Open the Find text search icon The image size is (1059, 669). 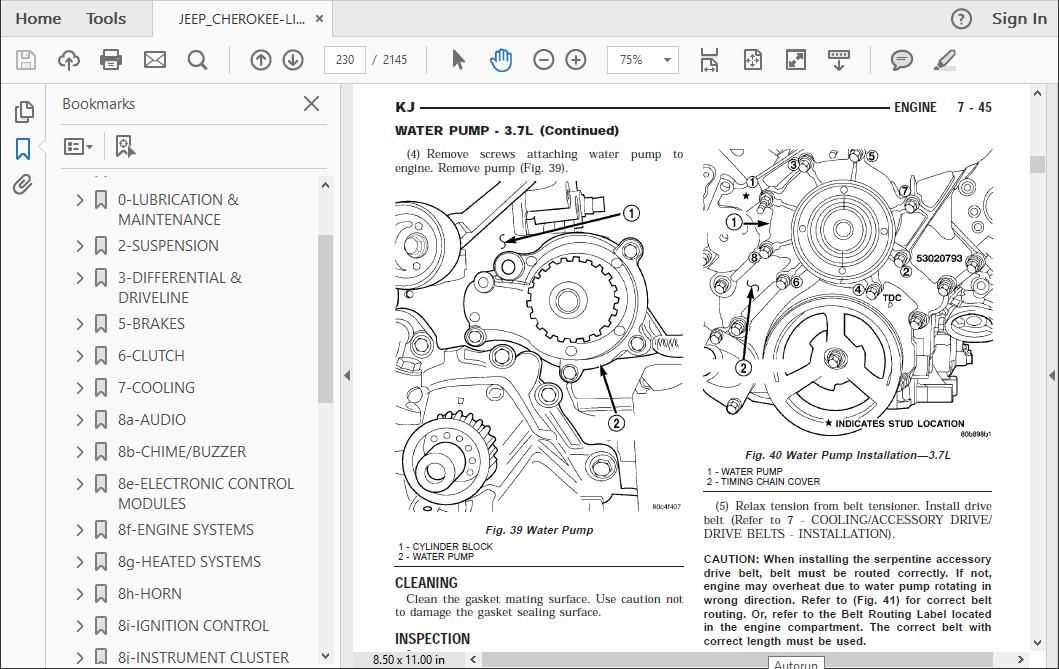[x=197, y=60]
